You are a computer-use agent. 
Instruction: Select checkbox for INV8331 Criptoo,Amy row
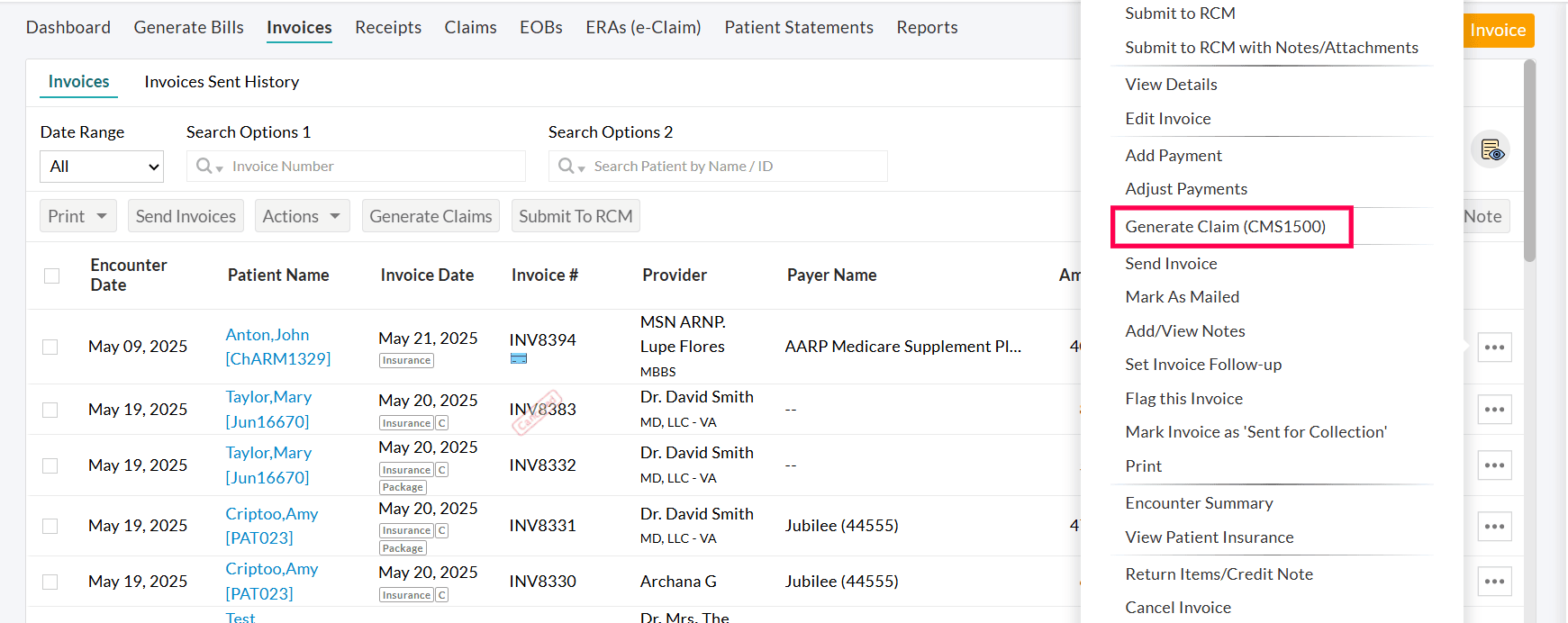pyautogui.click(x=50, y=526)
